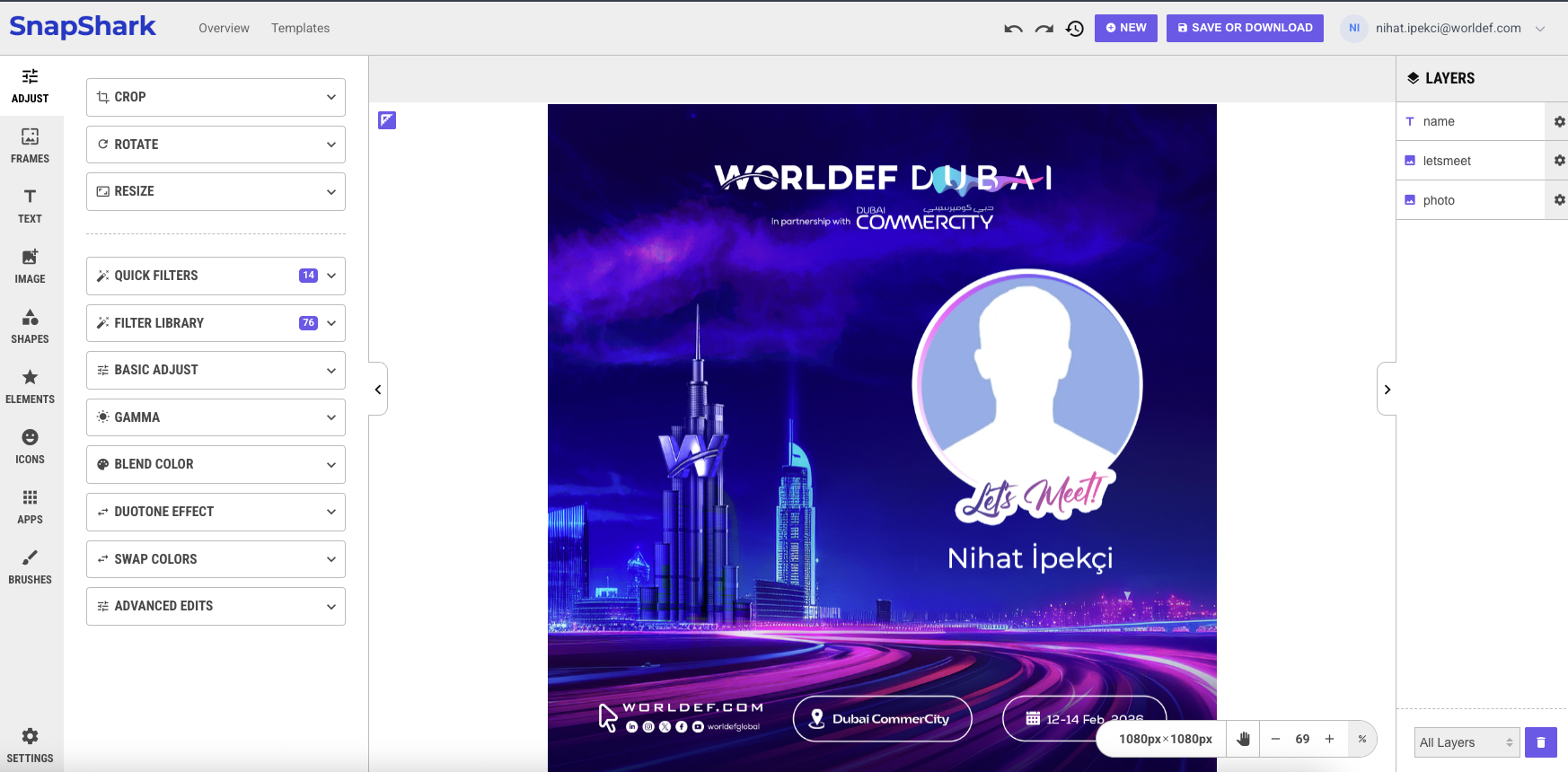Expand the Blend Color section
This screenshot has width=1568, height=772.
(216, 464)
